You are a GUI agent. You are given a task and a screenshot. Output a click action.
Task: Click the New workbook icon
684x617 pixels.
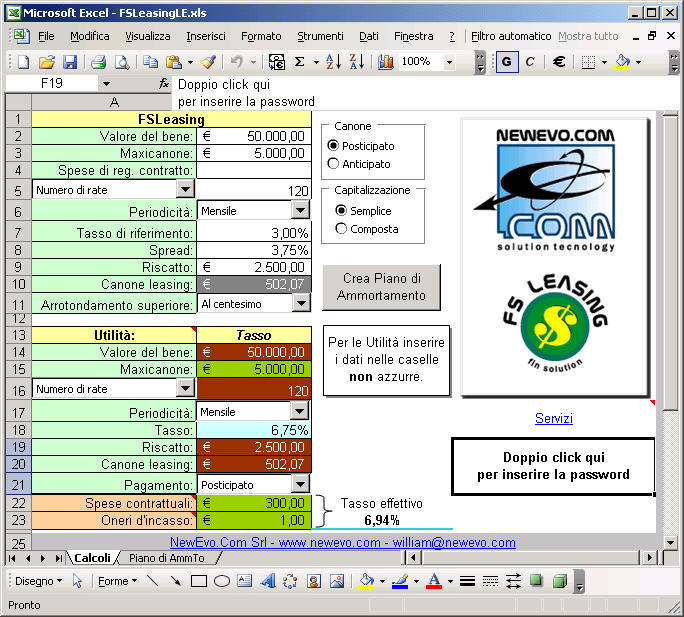click(24, 62)
